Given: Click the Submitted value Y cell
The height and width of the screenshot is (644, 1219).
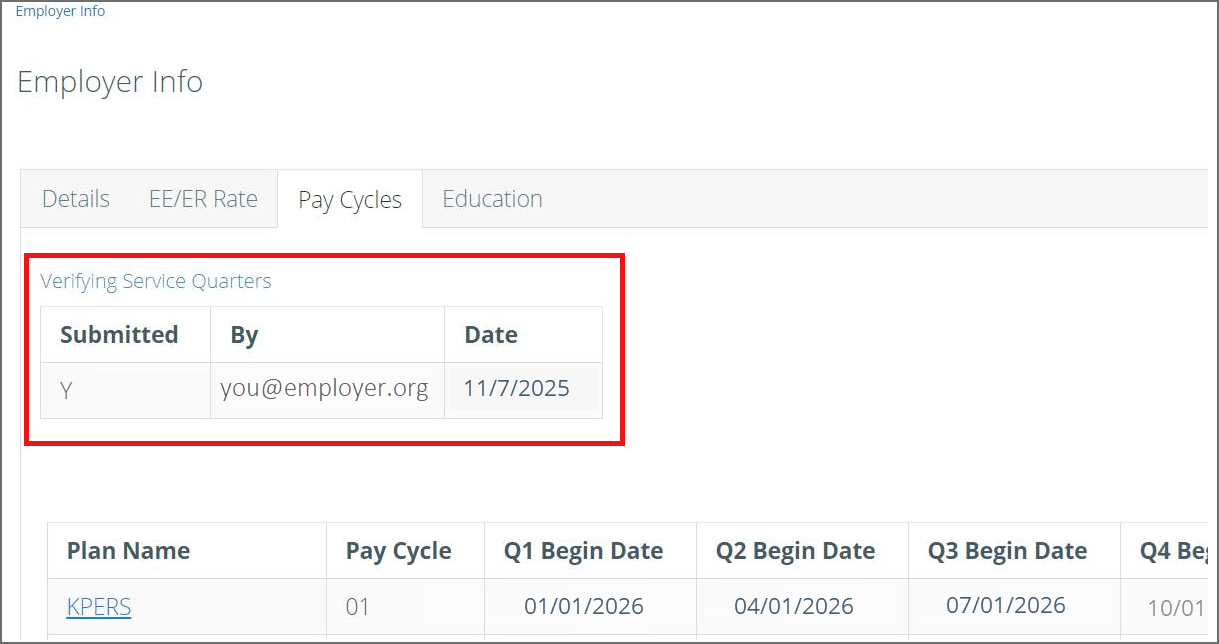Looking at the screenshot, I should coord(66,390).
